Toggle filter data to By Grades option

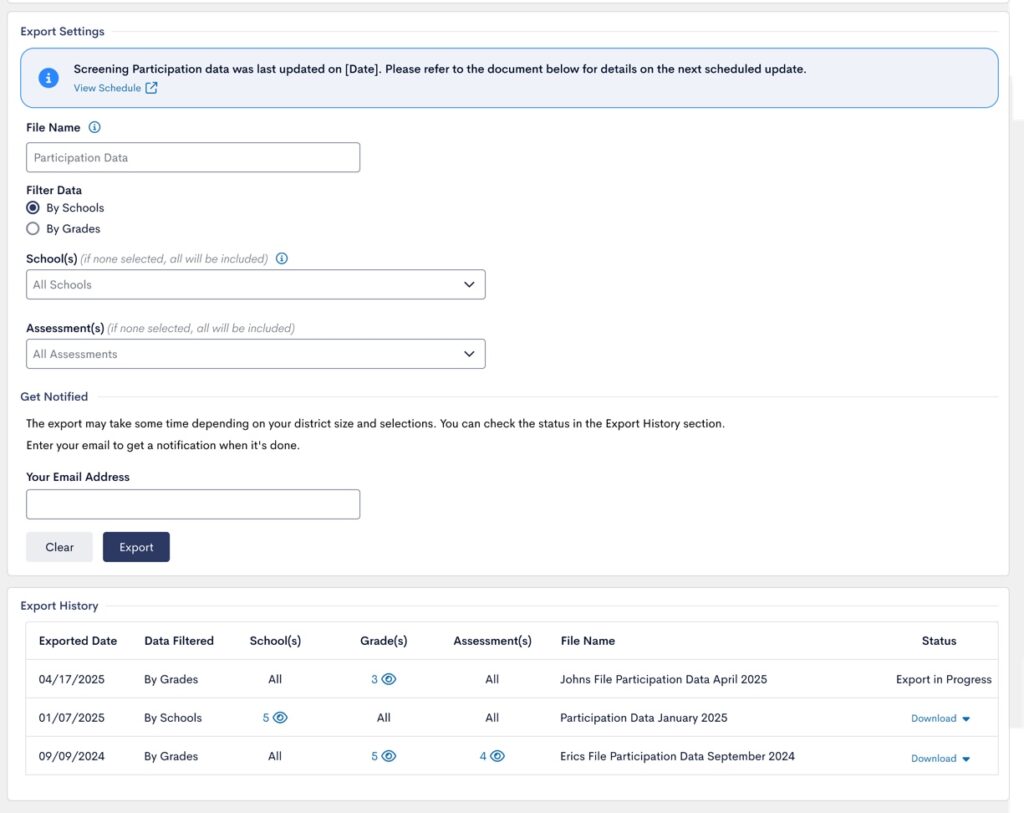point(33,228)
